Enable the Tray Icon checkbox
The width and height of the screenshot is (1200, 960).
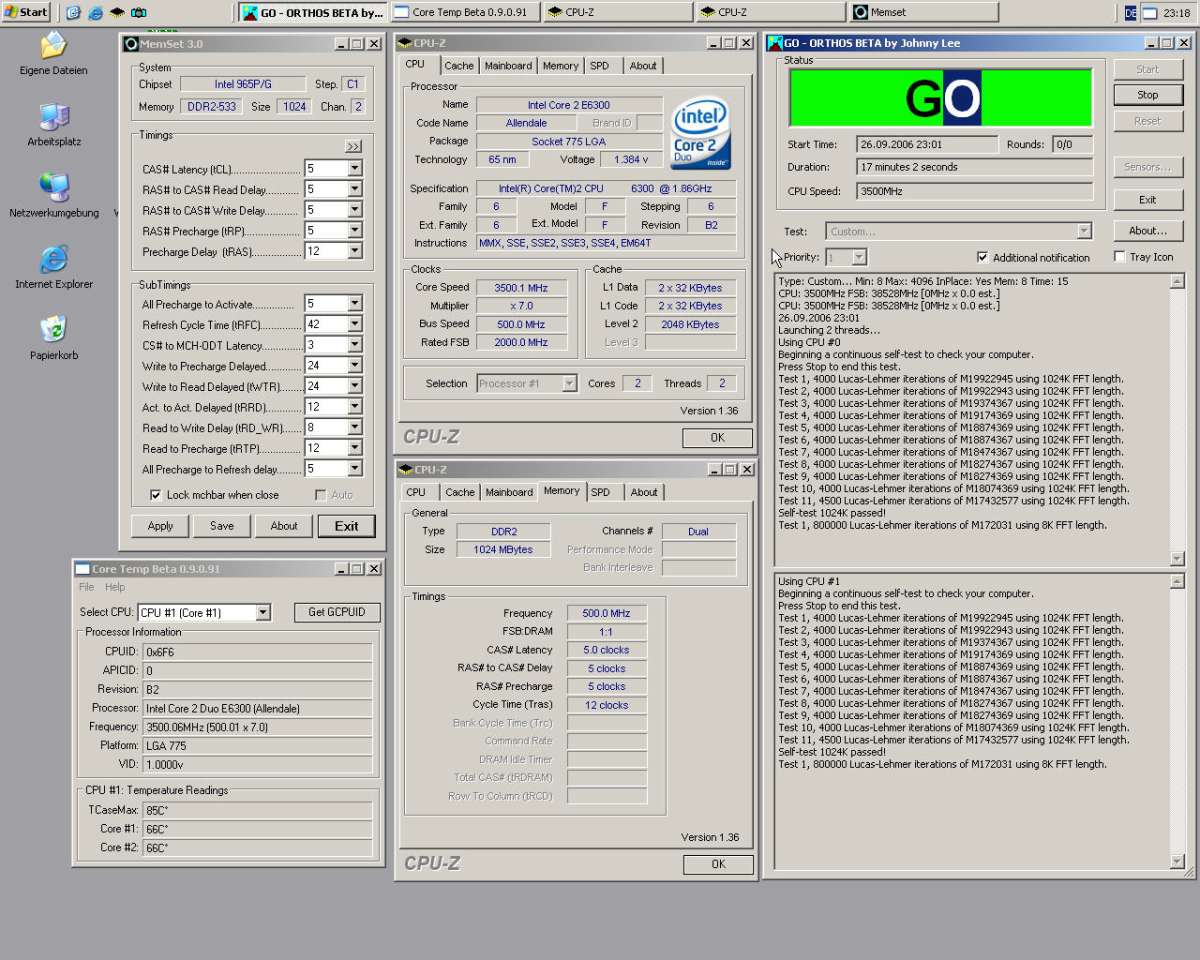pos(1119,257)
